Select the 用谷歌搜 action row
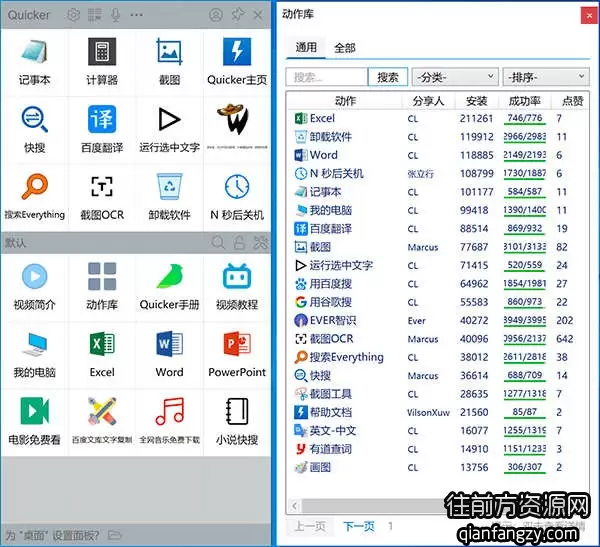The height and width of the screenshot is (547, 600). pyautogui.click(x=437, y=302)
